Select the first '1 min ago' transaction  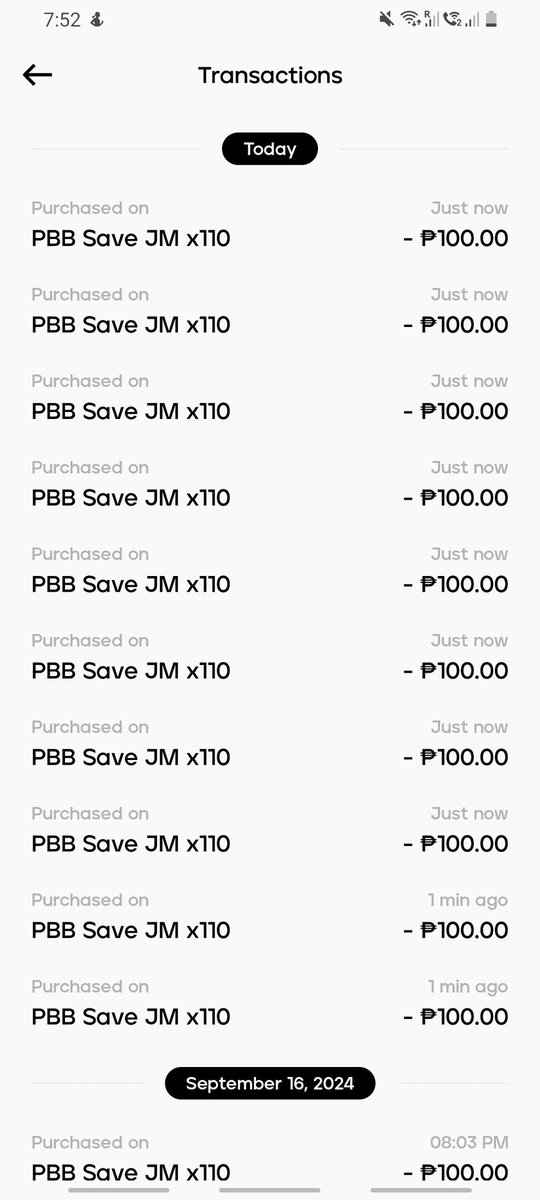(x=270, y=916)
